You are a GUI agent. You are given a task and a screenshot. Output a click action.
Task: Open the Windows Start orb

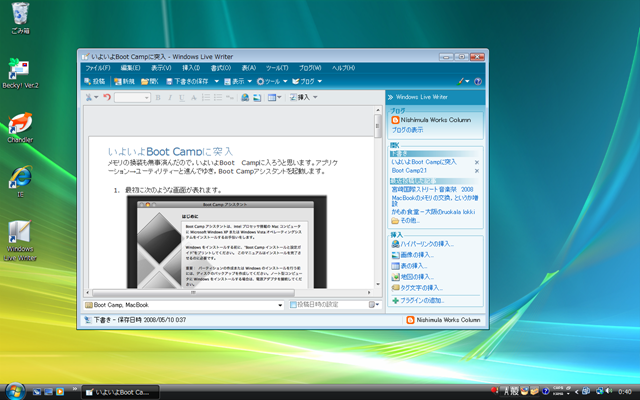click(15, 391)
